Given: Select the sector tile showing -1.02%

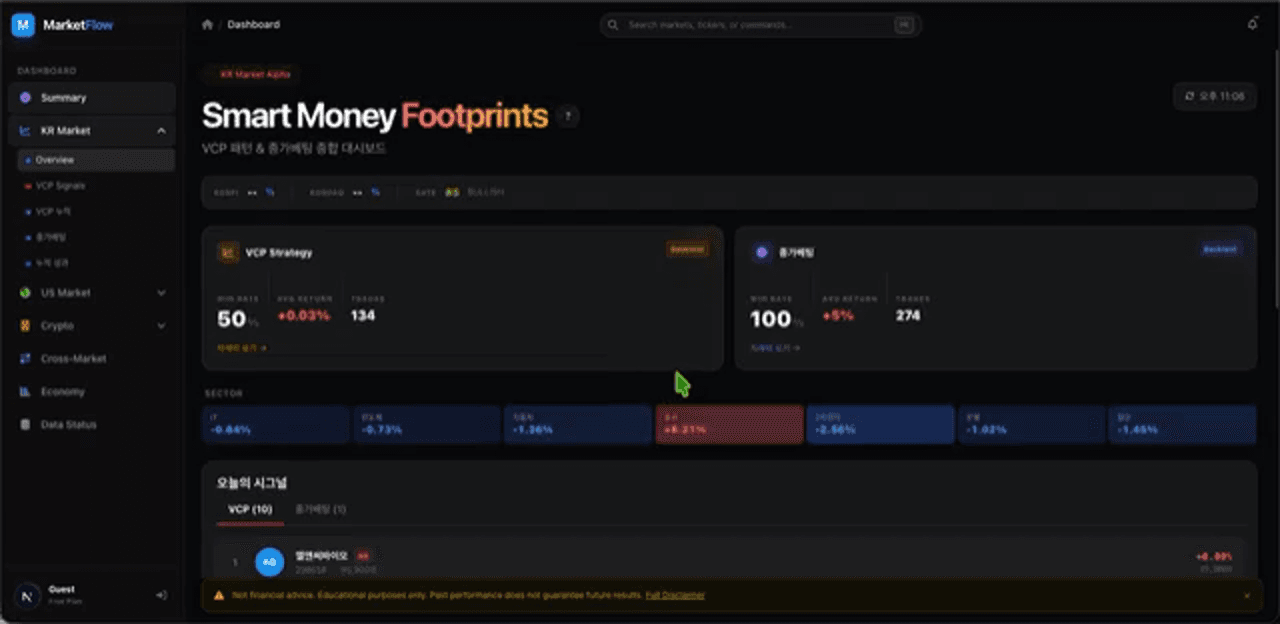Looking at the screenshot, I should tap(1031, 425).
